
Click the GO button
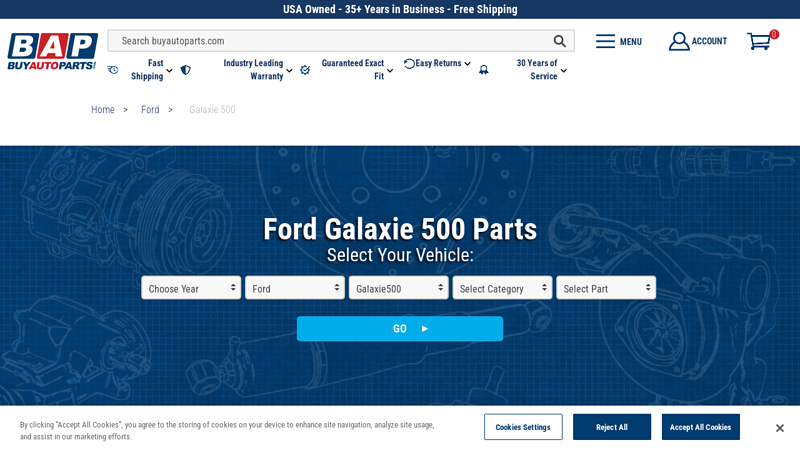tap(400, 329)
